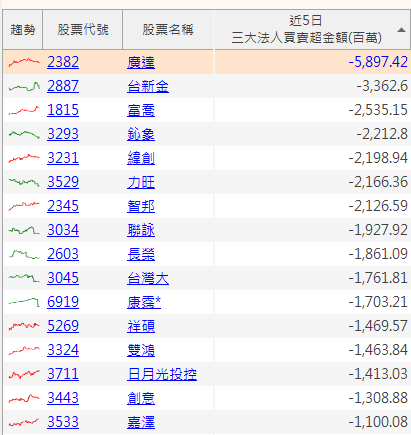This screenshot has width=411, height=435.
Task: Open 嘉澤 stock name link
Action: coord(141,422)
